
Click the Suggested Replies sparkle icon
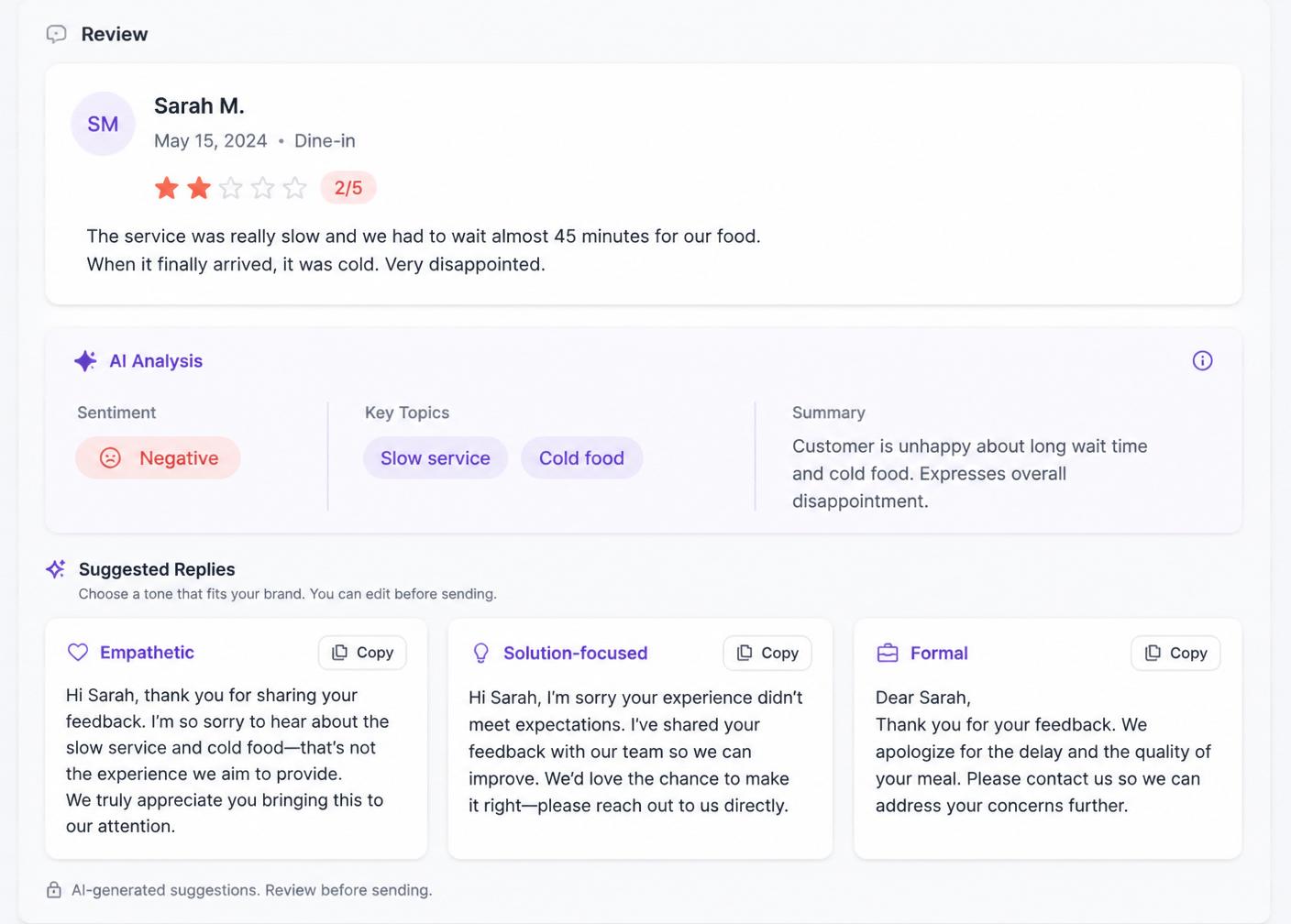click(x=56, y=569)
